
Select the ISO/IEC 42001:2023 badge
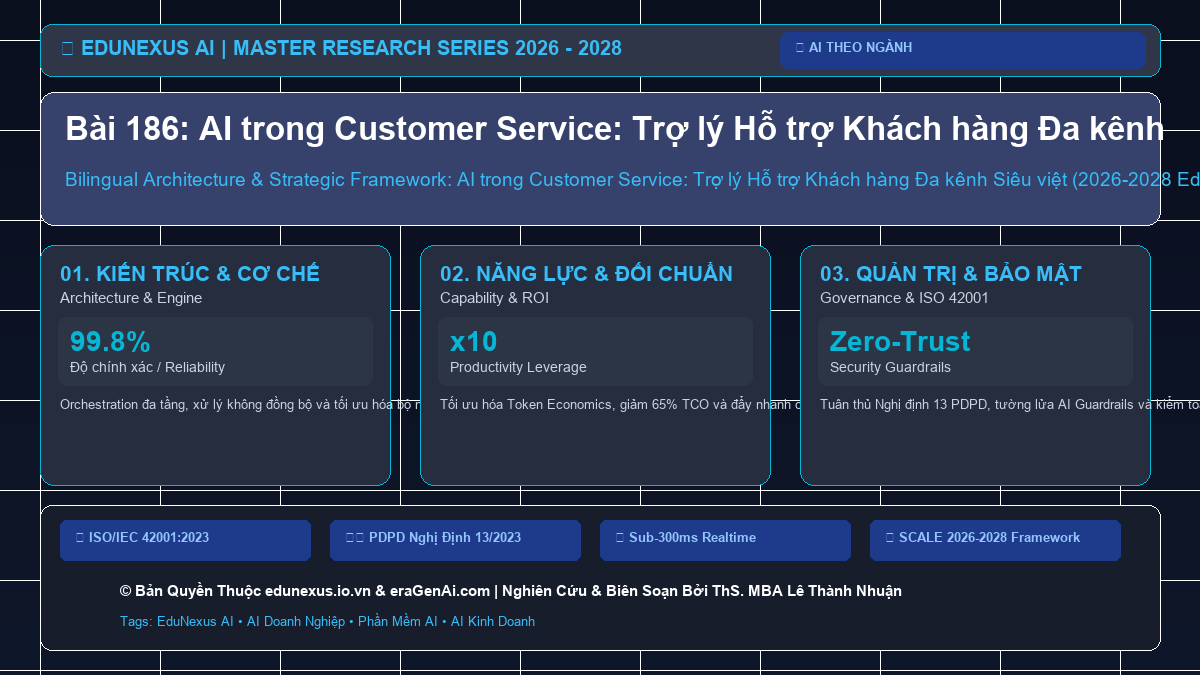pos(185,541)
